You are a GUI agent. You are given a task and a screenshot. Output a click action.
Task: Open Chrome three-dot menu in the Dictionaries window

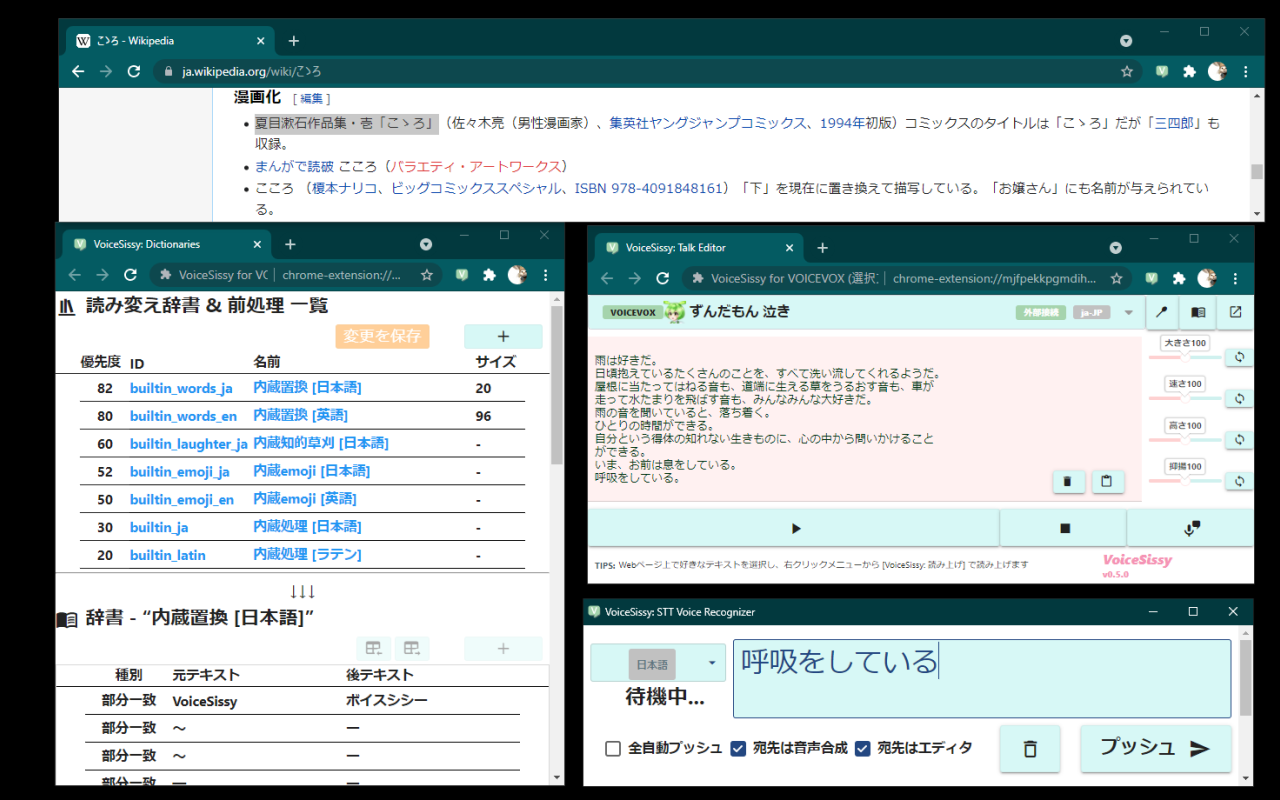[x=545, y=275]
